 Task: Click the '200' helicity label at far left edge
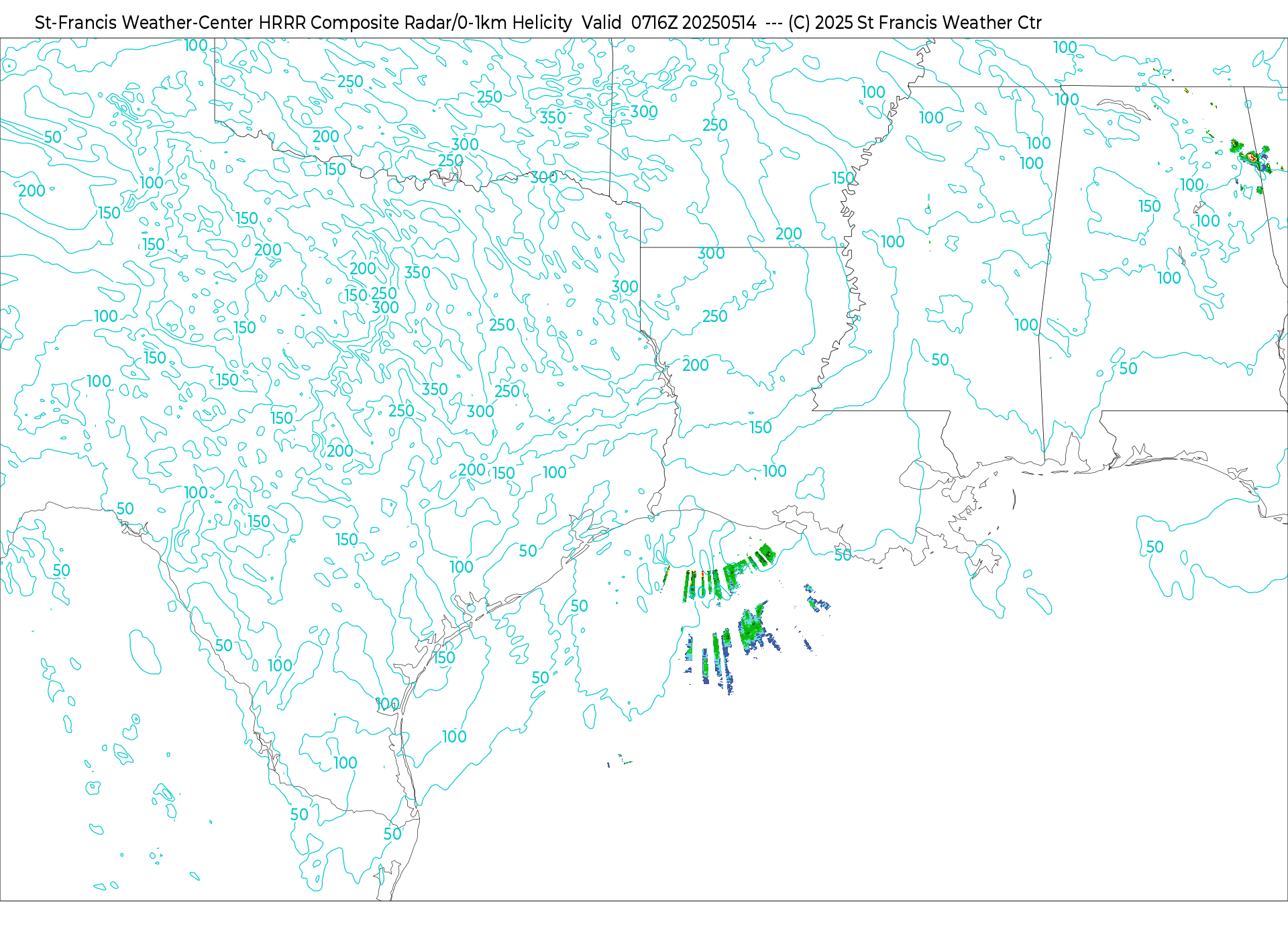click(32, 191)
